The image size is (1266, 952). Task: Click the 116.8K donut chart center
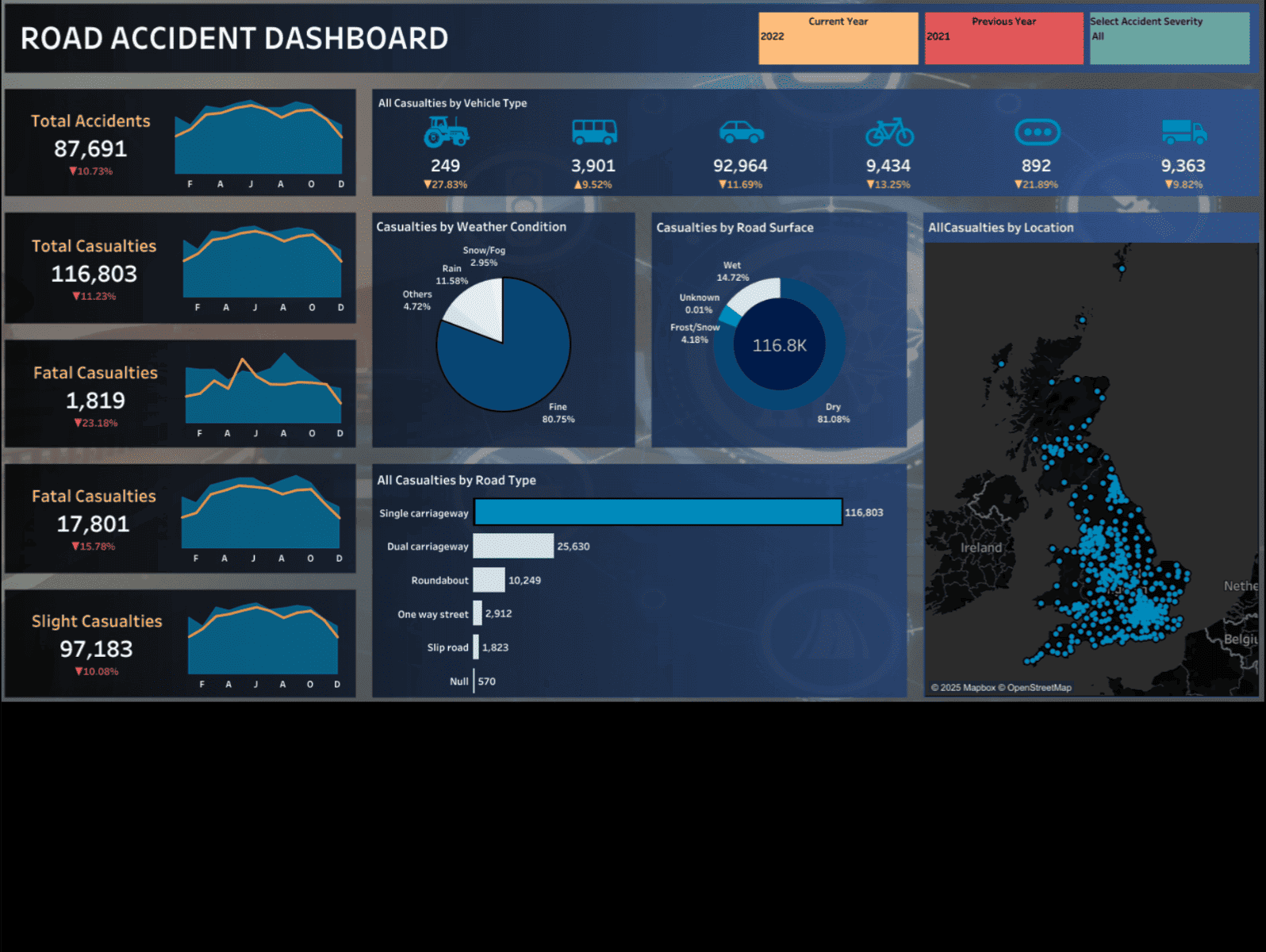coord(779,345)
